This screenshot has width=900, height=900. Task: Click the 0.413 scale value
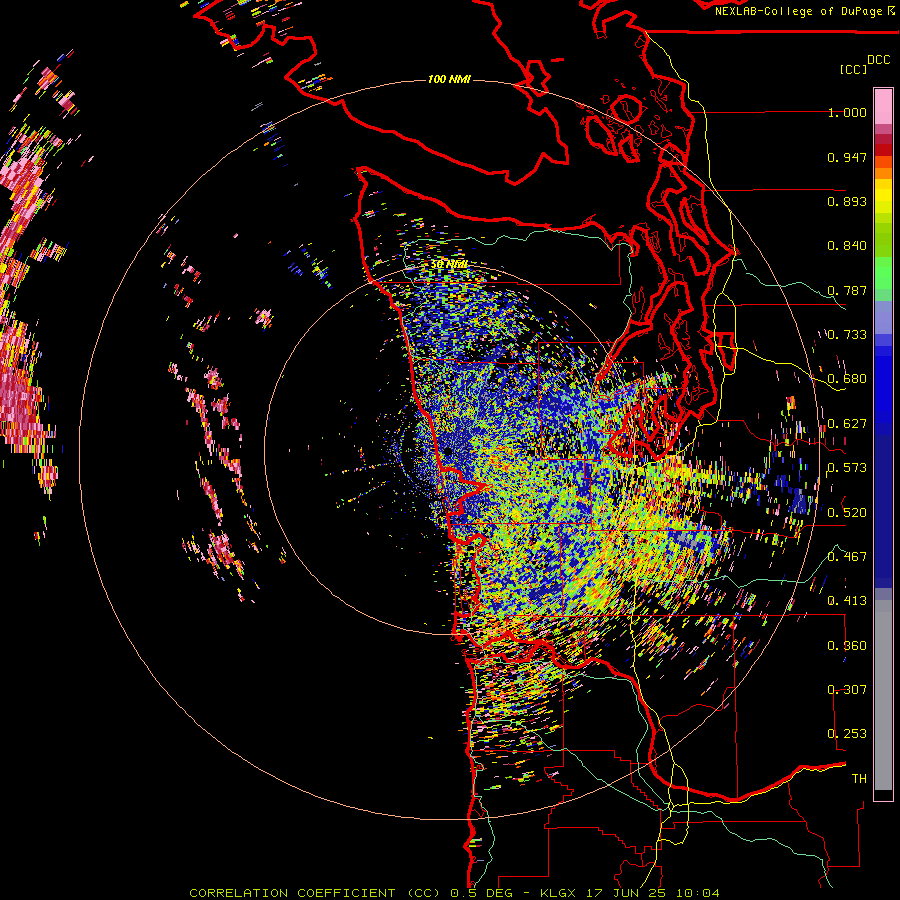847,601
